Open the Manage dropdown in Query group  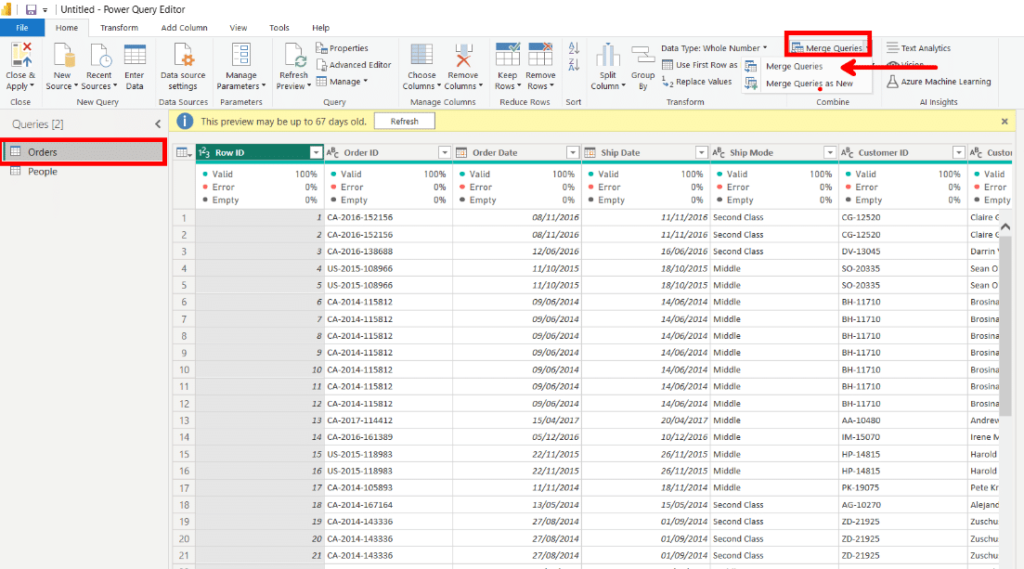coord(342,82)
